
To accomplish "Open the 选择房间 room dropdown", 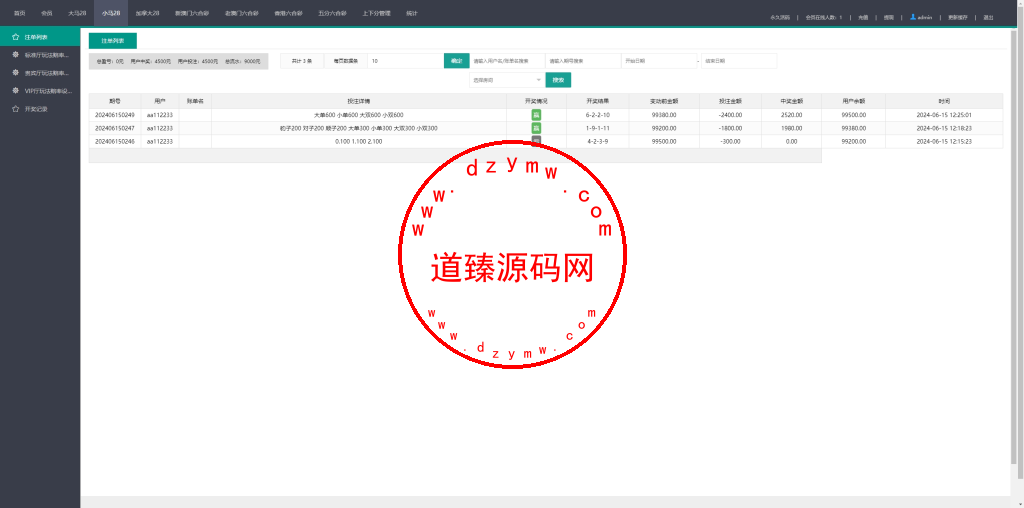I will [507, 80].
